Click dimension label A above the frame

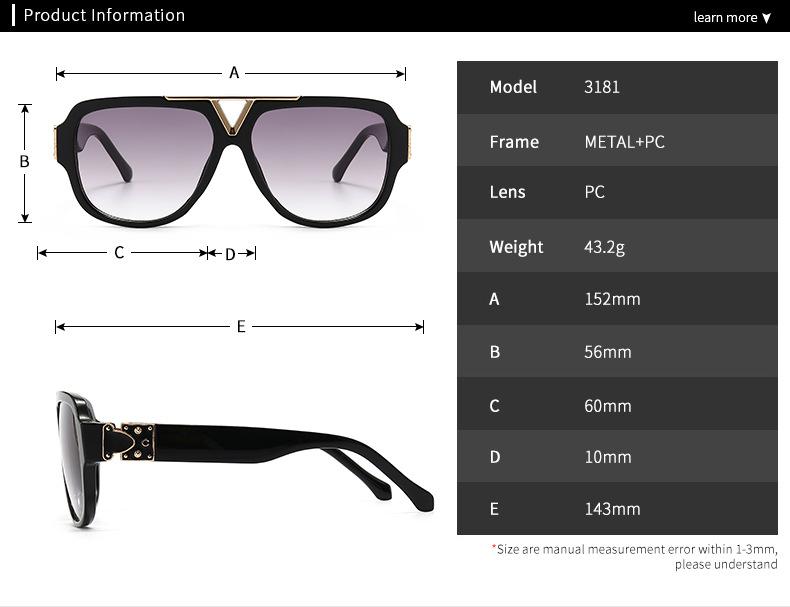click(234, 73)
